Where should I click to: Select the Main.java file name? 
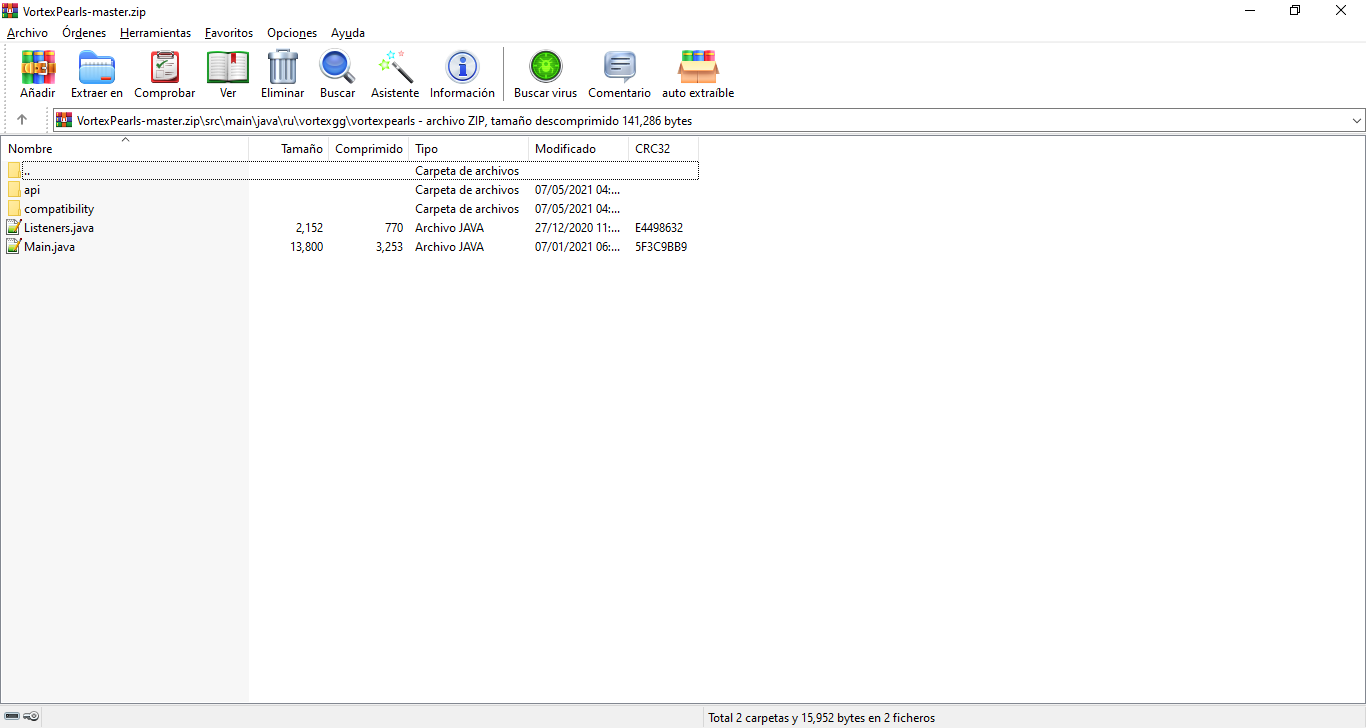click(50, 247)
